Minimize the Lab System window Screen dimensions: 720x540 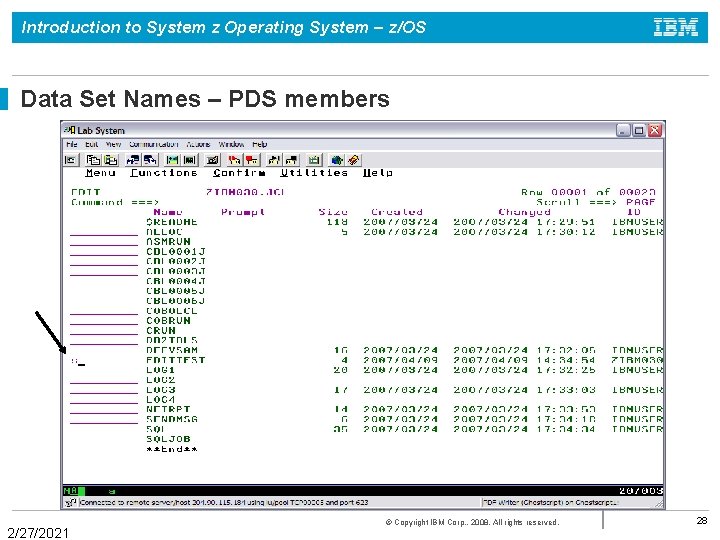point(623,130)
